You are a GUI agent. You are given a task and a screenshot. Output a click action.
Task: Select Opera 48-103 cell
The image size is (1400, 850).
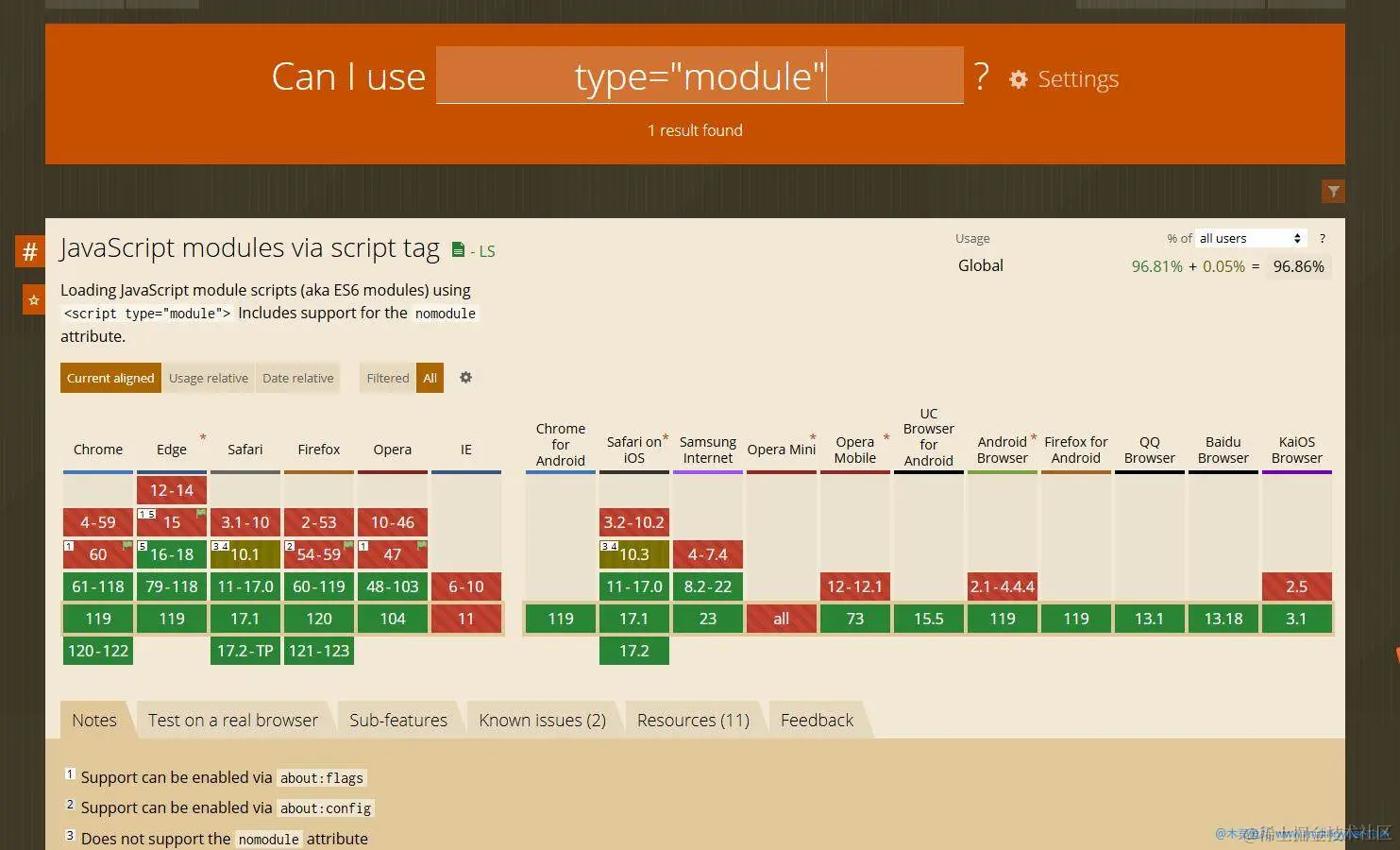point(393,586)
